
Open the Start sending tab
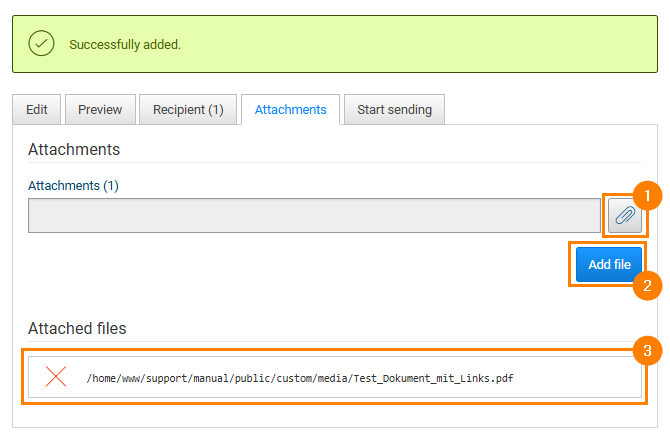[x=394, y=110]
